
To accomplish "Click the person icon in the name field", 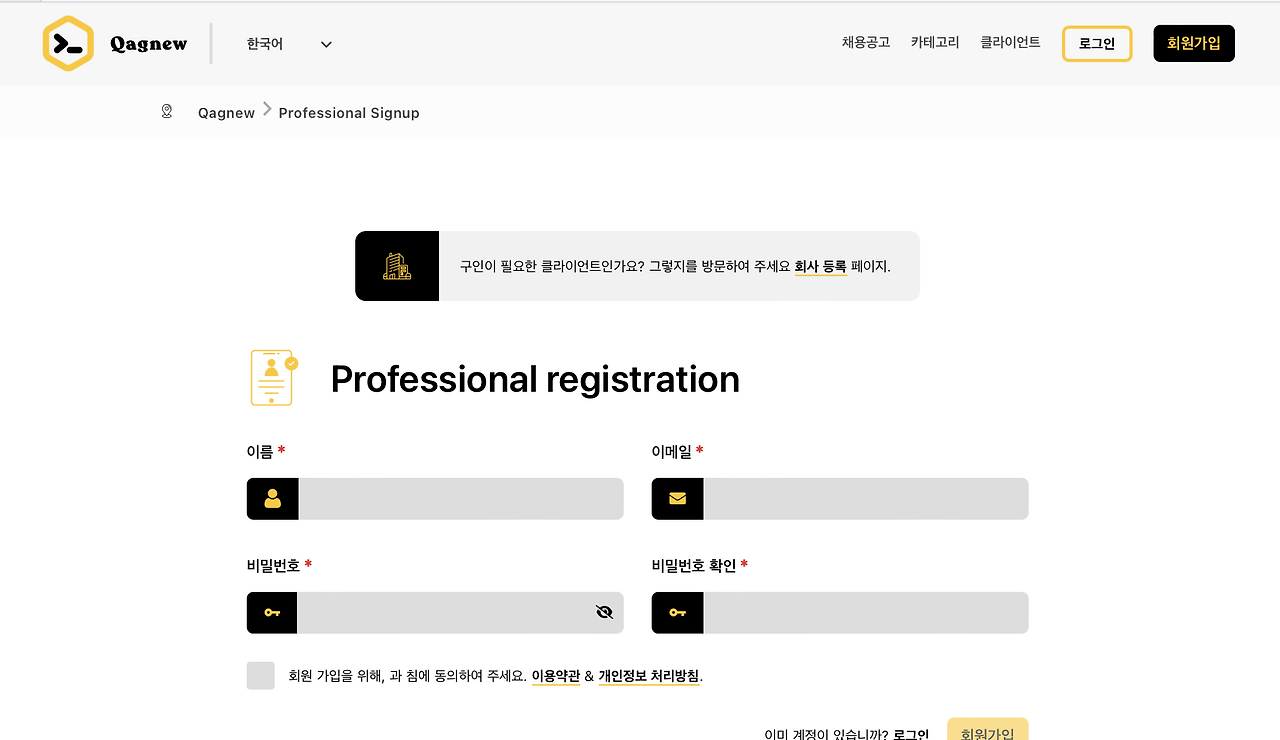I will tap(272, 498).
